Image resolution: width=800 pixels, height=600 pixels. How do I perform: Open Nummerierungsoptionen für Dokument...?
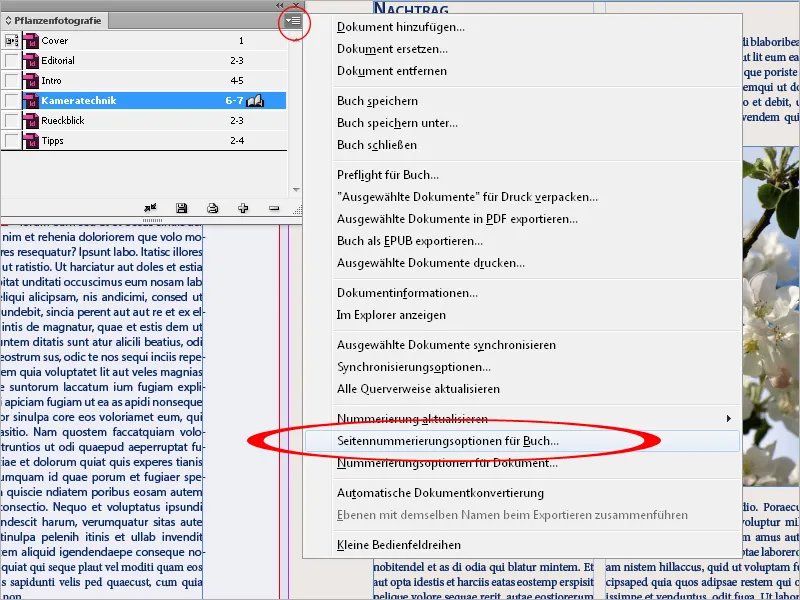coord(447,463)
